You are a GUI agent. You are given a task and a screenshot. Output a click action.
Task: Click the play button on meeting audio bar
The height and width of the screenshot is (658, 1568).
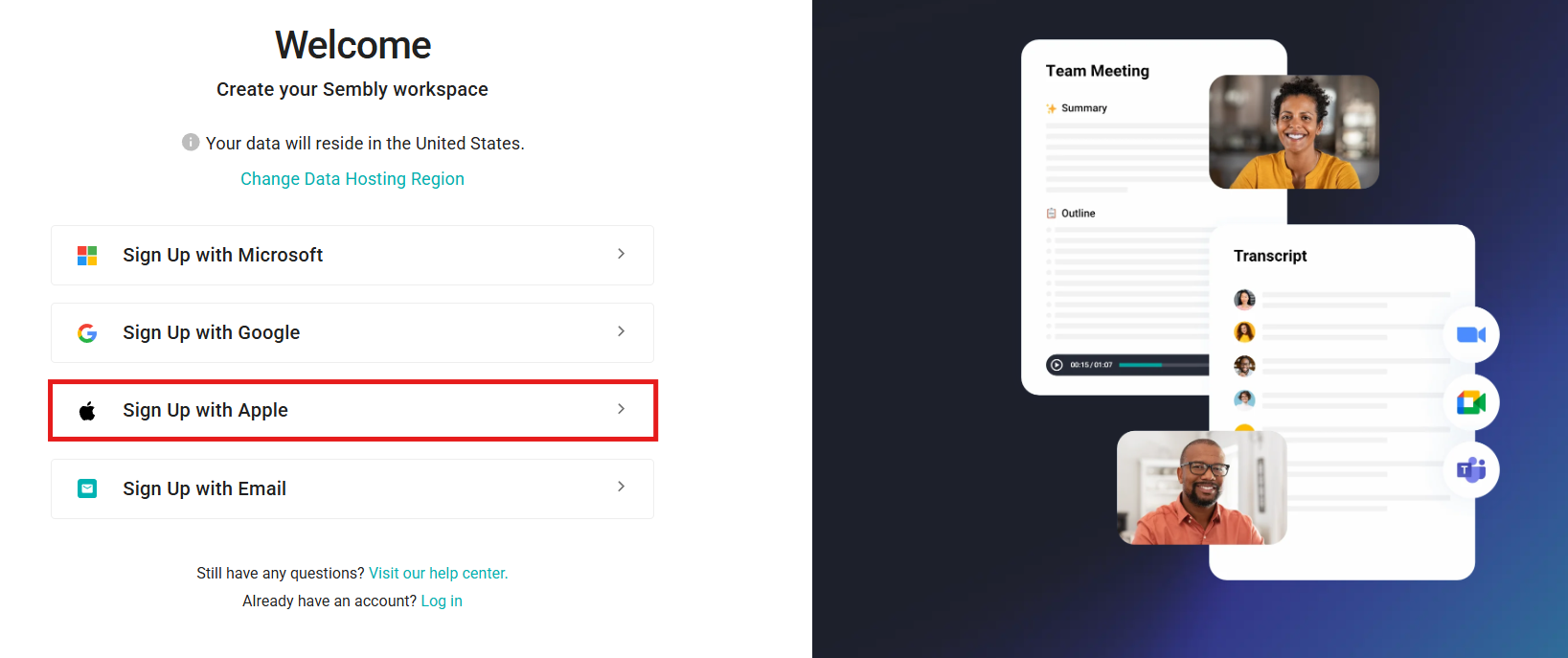(x=1057, y=365)
